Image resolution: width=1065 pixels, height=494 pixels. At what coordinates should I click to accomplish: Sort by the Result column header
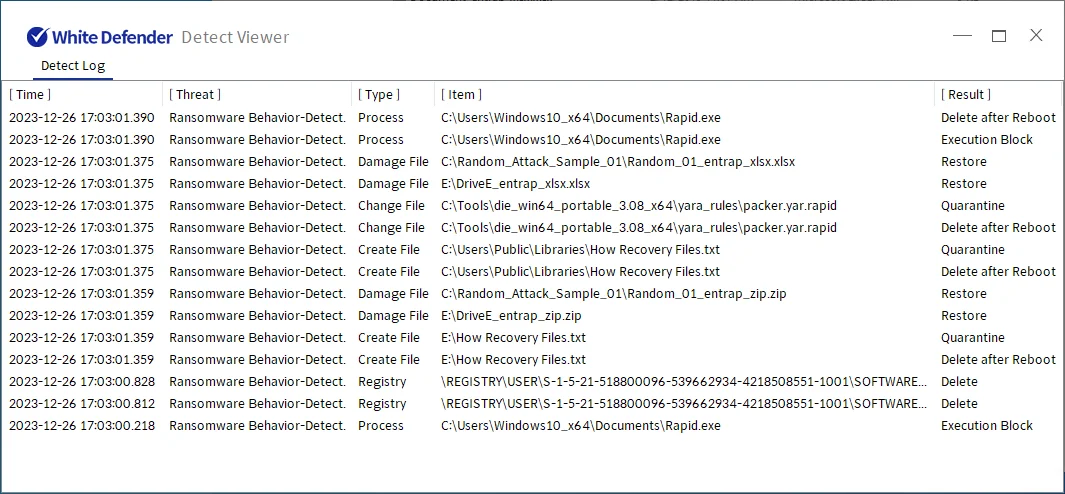(x=966, y=94)
